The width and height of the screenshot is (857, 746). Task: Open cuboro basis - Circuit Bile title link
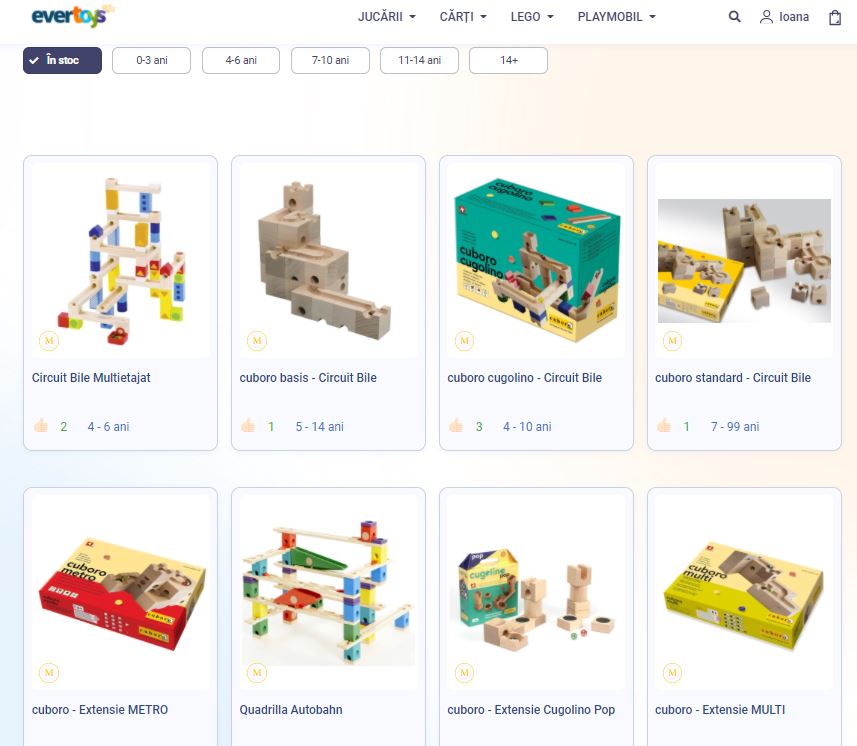pyautogui.click(x=308, y=378)
